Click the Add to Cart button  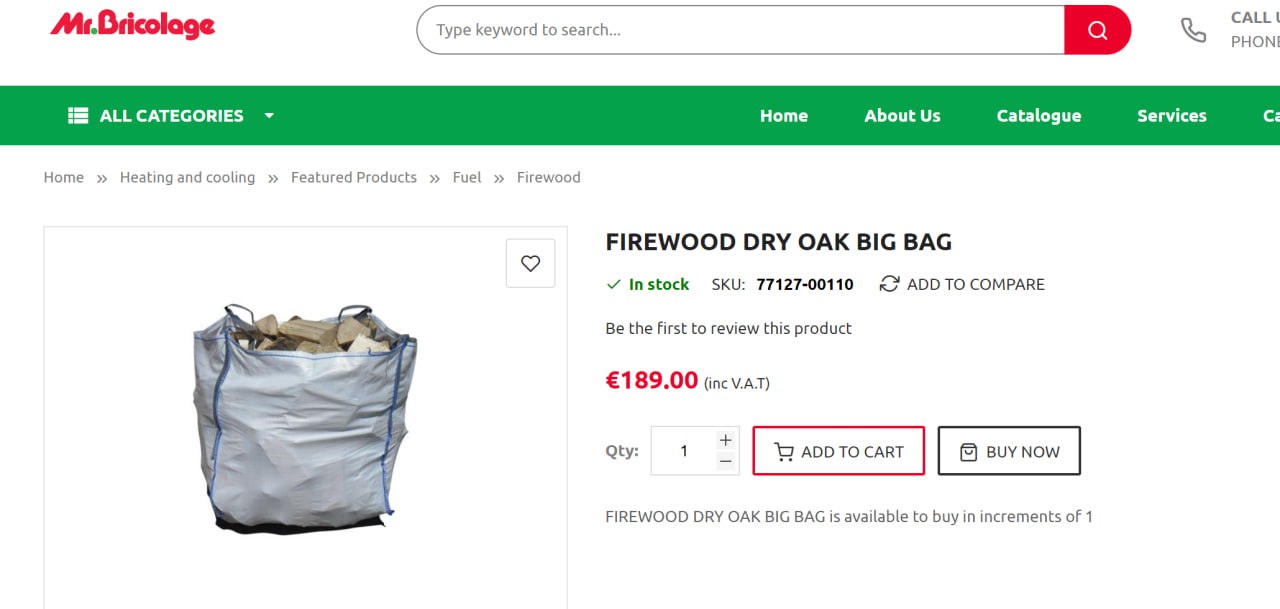[838, 451]
